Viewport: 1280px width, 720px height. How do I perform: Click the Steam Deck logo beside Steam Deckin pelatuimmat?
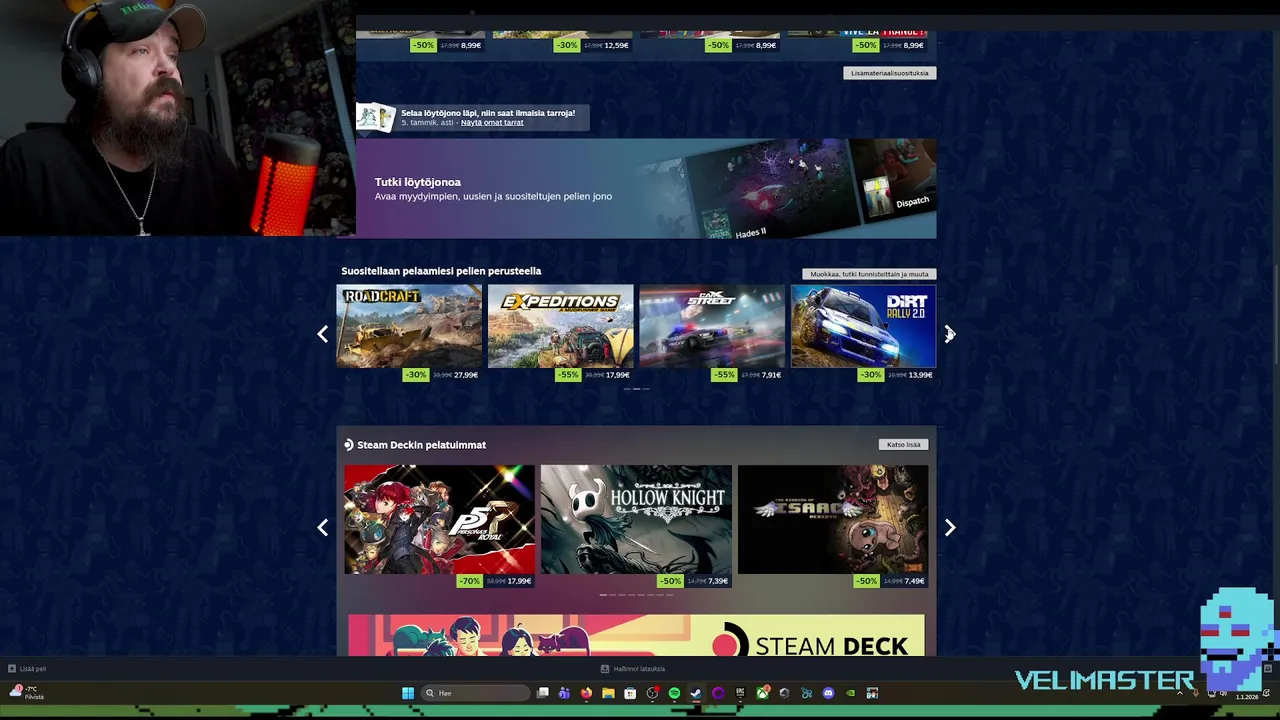tap(349, 445)
